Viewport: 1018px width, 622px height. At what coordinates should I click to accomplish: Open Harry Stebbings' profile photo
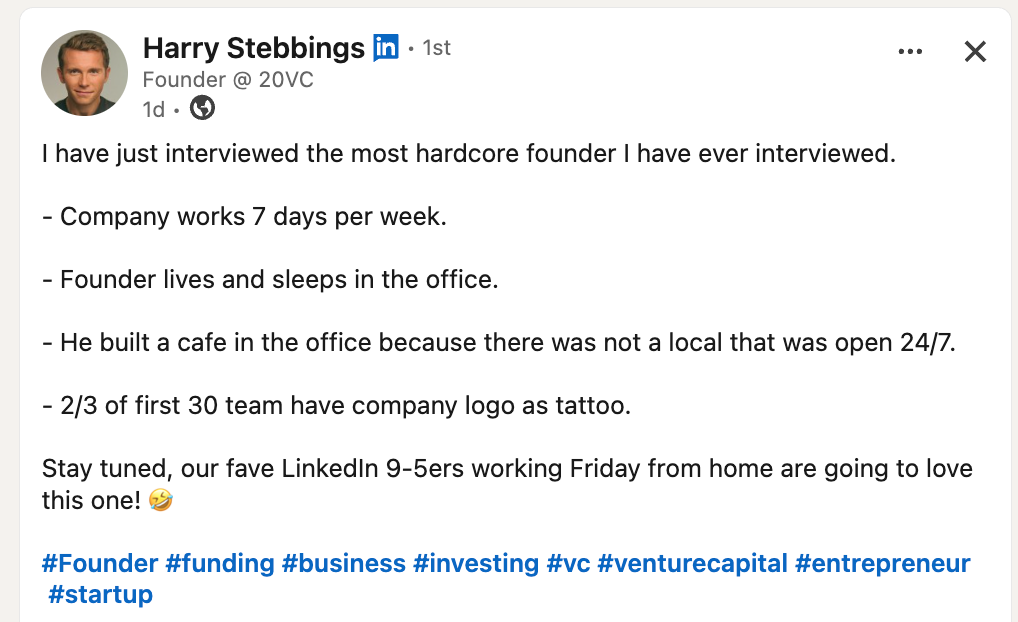[84, 73]
